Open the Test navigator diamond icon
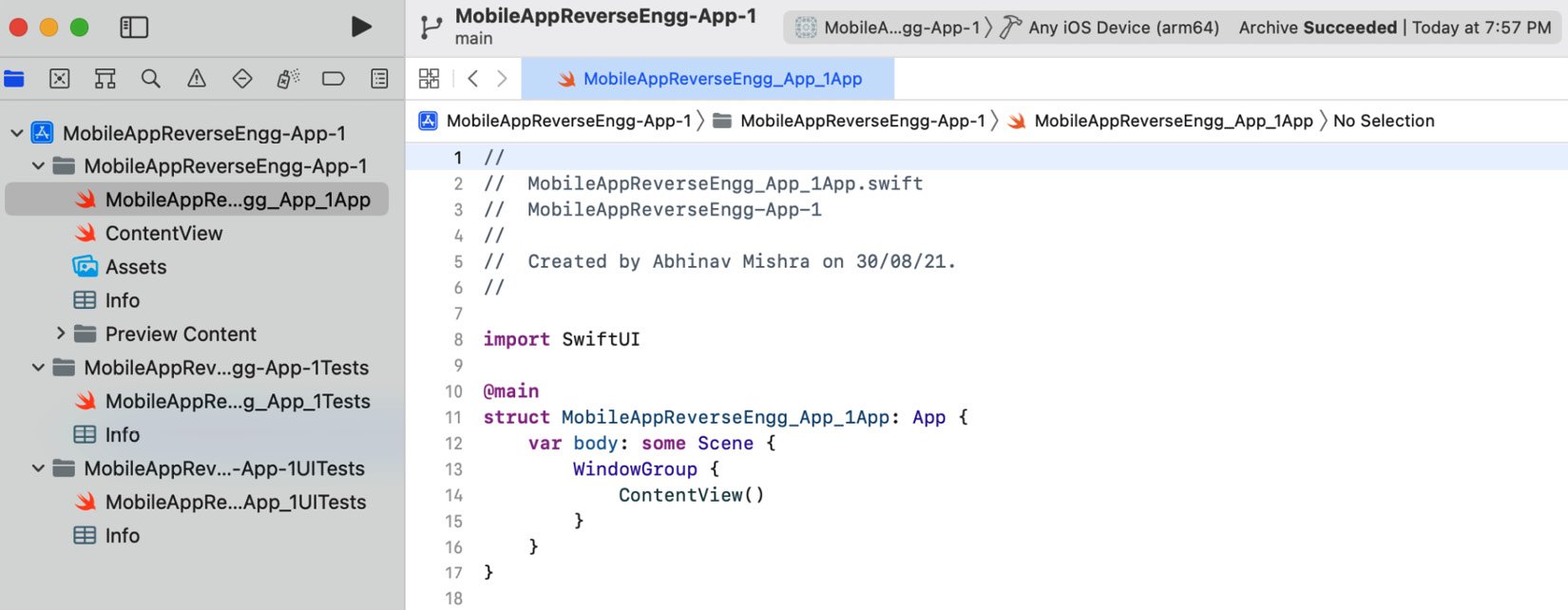Viewport: 1568px width, 610px height. pyautogui.click(x=242, y=79)
